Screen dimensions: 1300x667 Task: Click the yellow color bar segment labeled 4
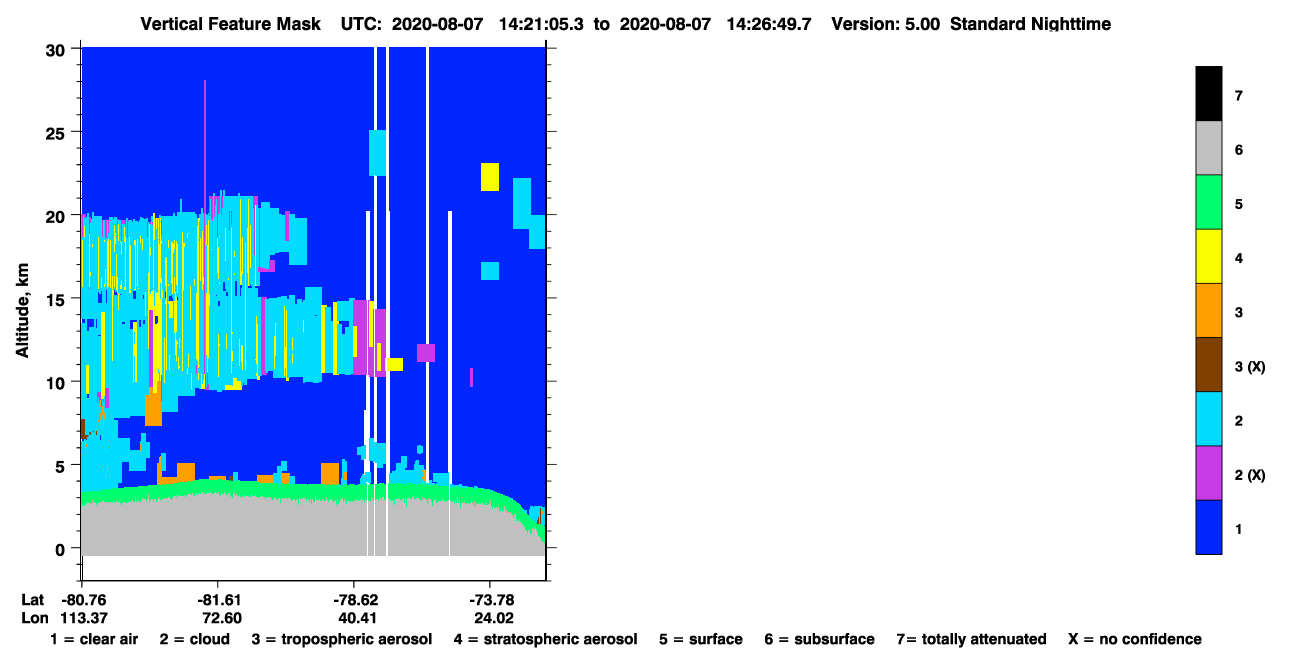coord(1208,256)
